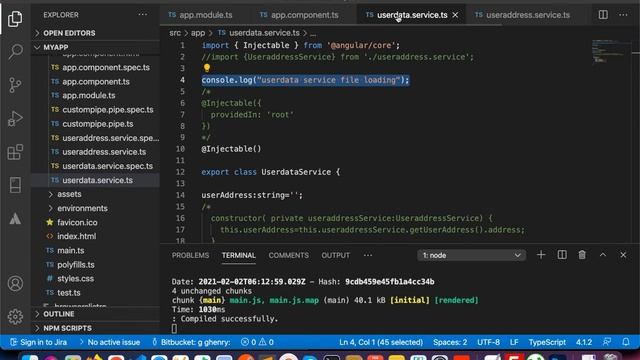Switch to the useraddress.service.ts tab

coord(523,15)
